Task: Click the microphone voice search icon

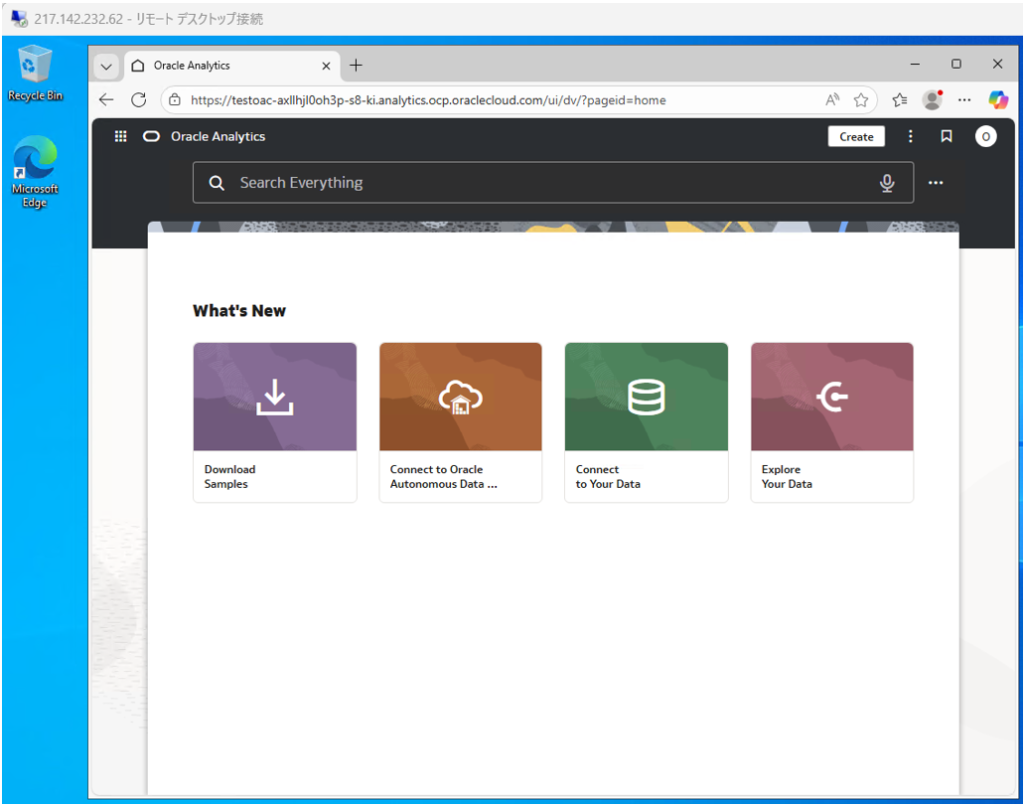Action: pyautogui.click(x=886, y=183)
